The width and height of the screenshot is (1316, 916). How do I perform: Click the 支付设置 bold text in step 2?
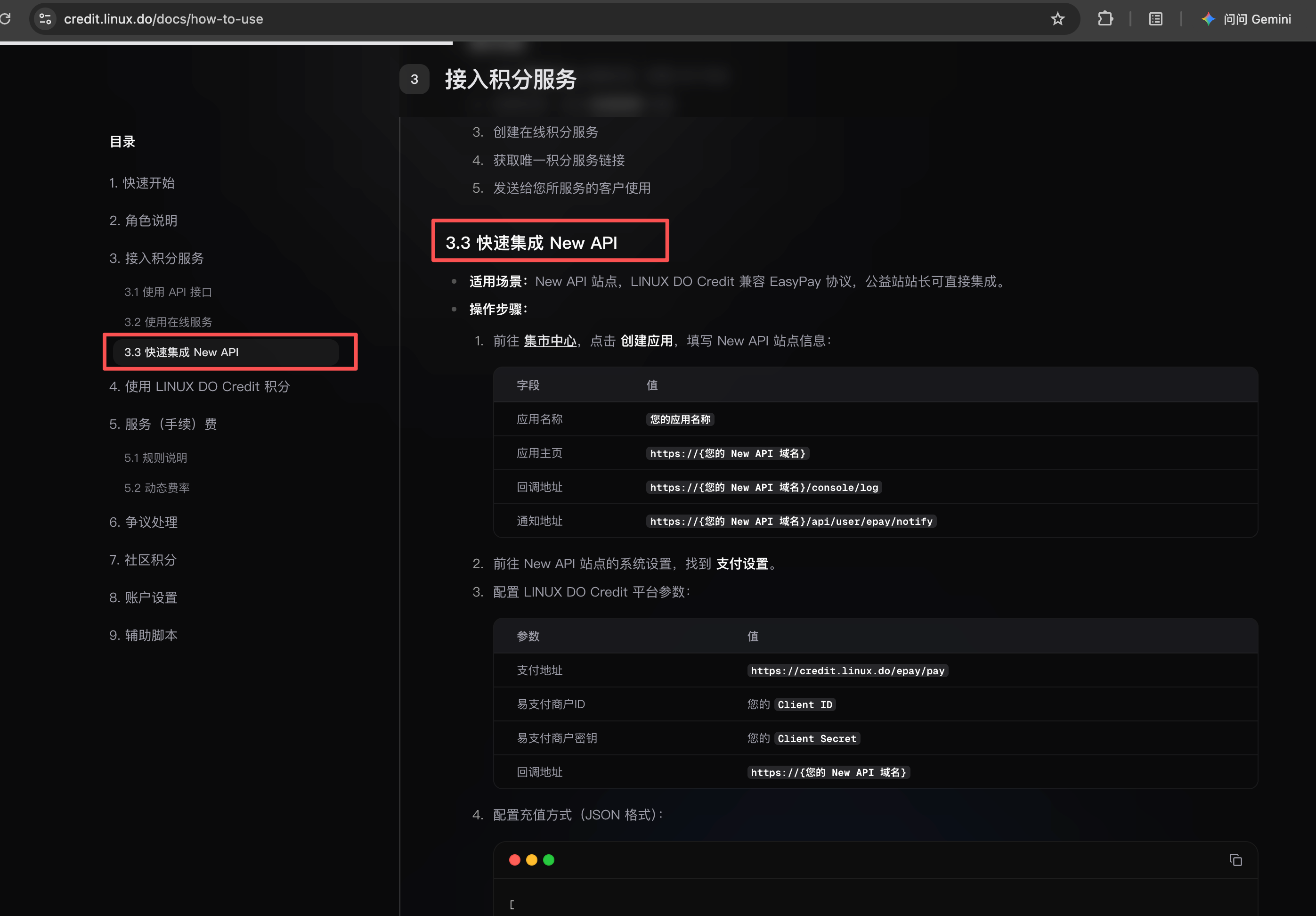[x=742, y=564]
